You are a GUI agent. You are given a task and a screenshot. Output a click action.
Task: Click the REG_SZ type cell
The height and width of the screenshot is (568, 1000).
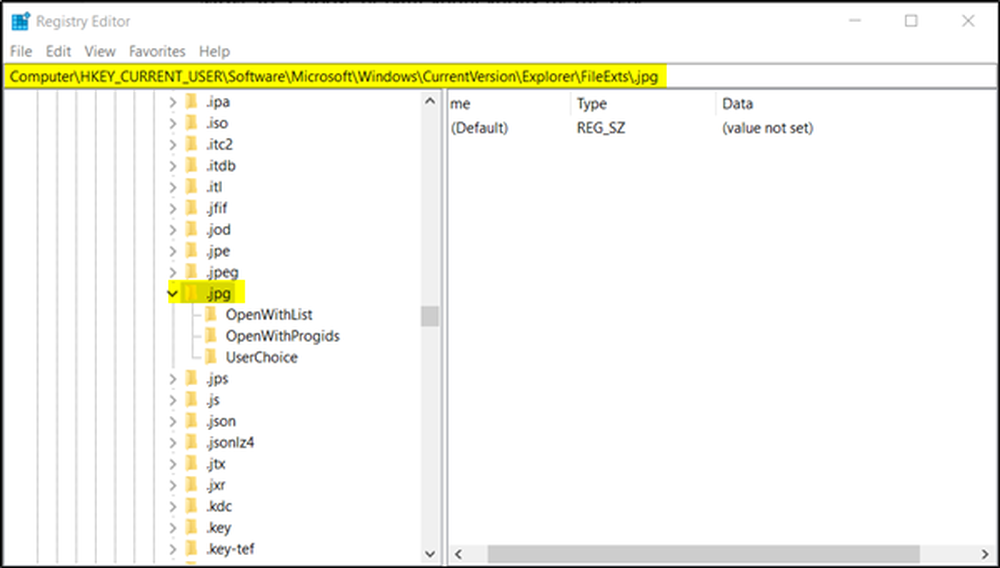(x=601, y=128)
